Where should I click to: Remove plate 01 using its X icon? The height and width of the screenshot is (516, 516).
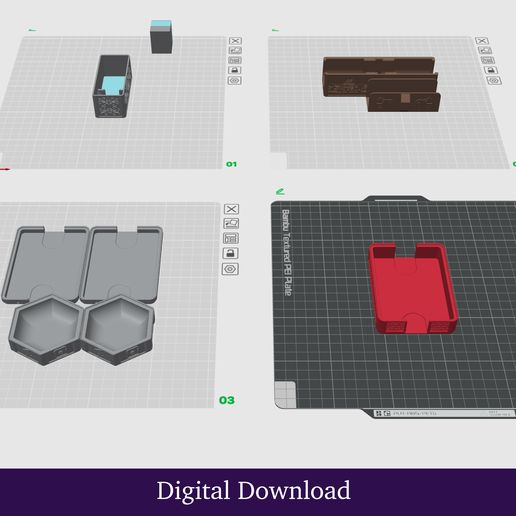click(x=235, y=41)
